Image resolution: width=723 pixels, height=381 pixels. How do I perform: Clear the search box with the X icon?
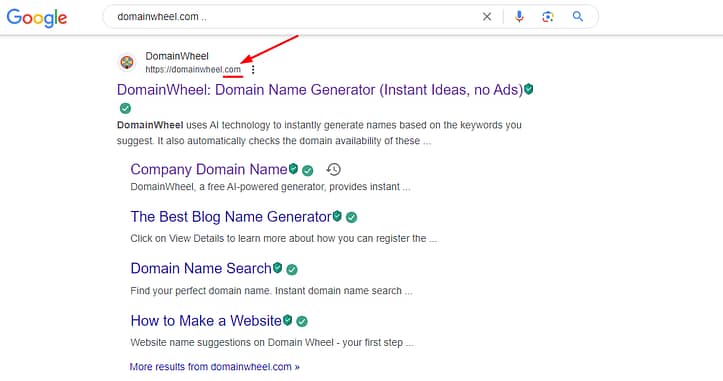pos(487,17)
